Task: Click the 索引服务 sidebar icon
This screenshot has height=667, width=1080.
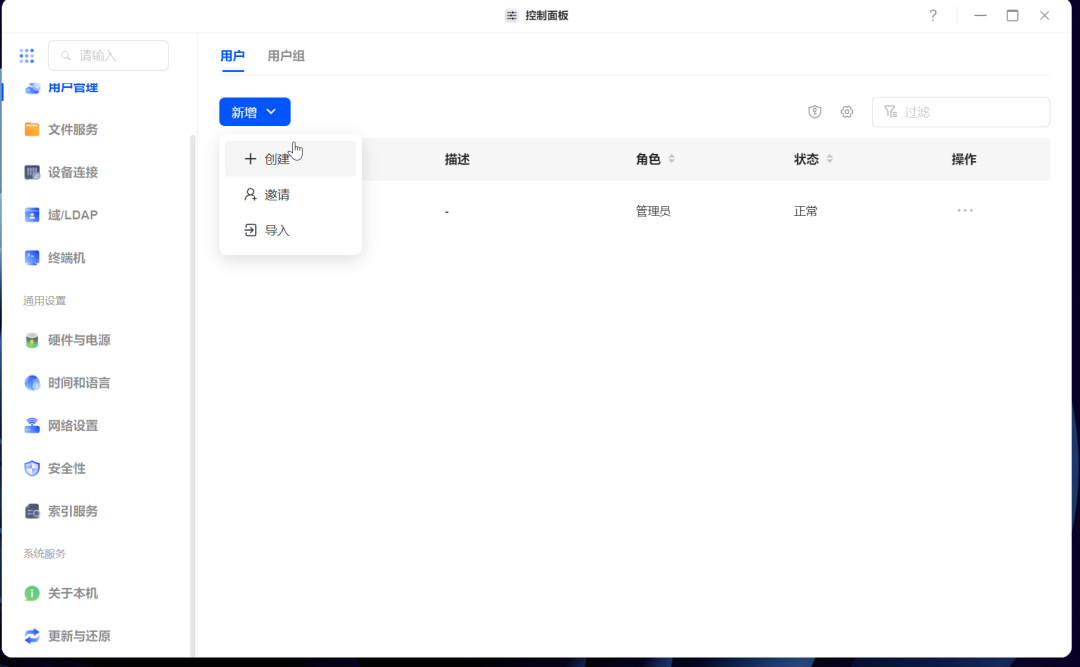Action: [32, 511]
